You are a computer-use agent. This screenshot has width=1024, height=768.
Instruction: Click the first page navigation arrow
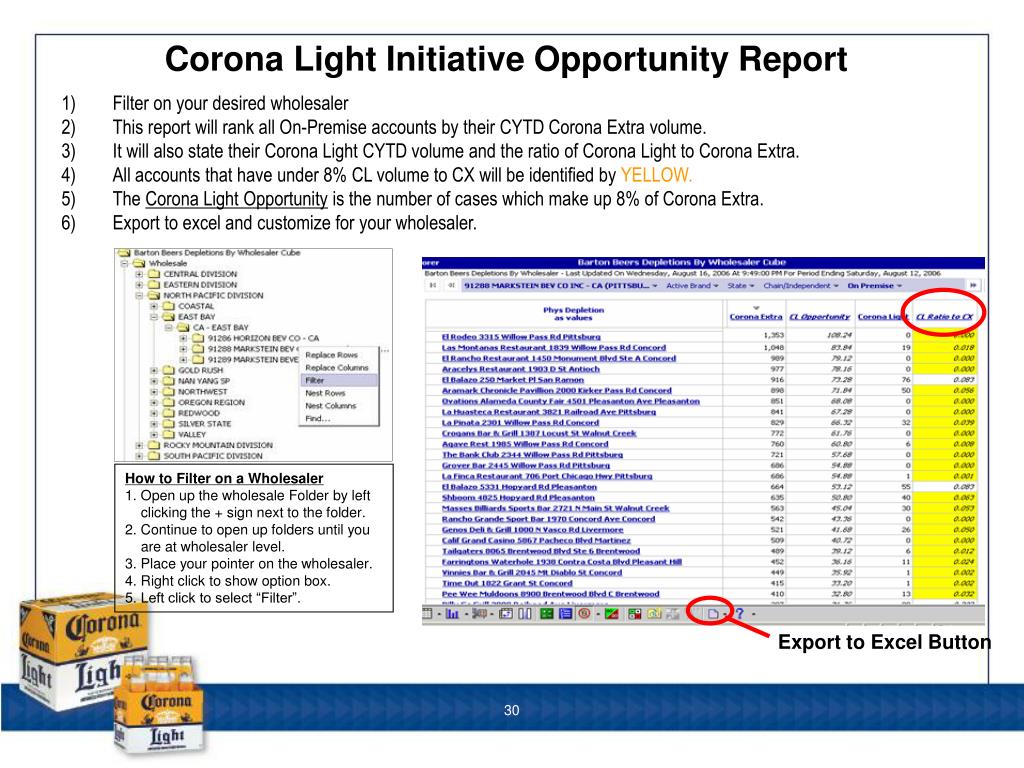point(433,285)
